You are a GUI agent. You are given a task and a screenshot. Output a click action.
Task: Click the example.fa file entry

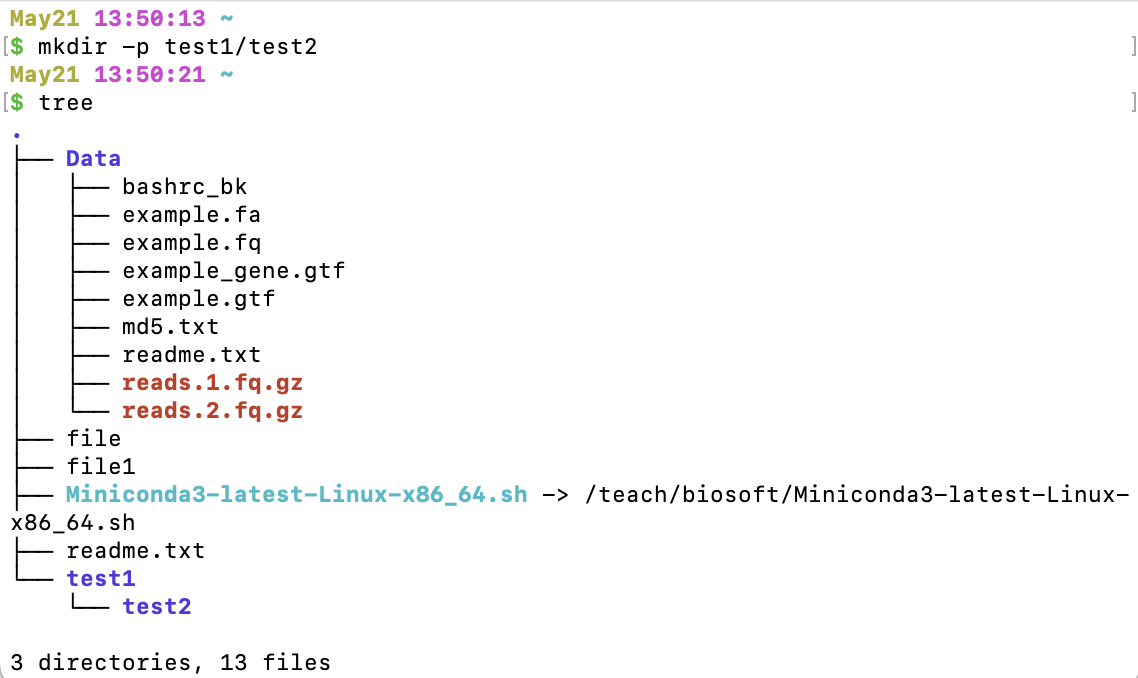pos(191,215)
